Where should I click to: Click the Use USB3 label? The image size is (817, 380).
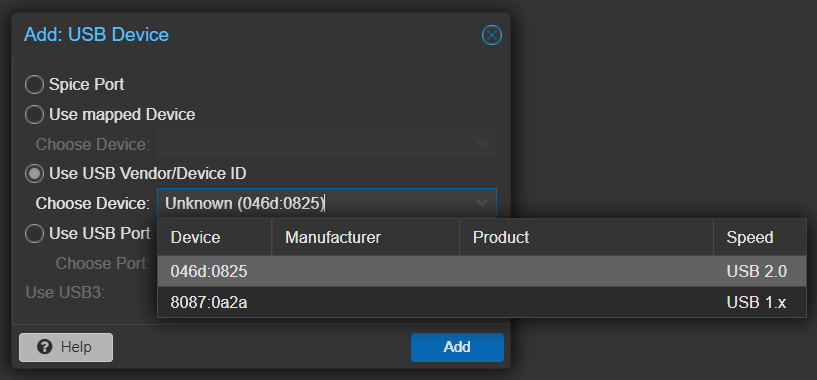point(65,292)
